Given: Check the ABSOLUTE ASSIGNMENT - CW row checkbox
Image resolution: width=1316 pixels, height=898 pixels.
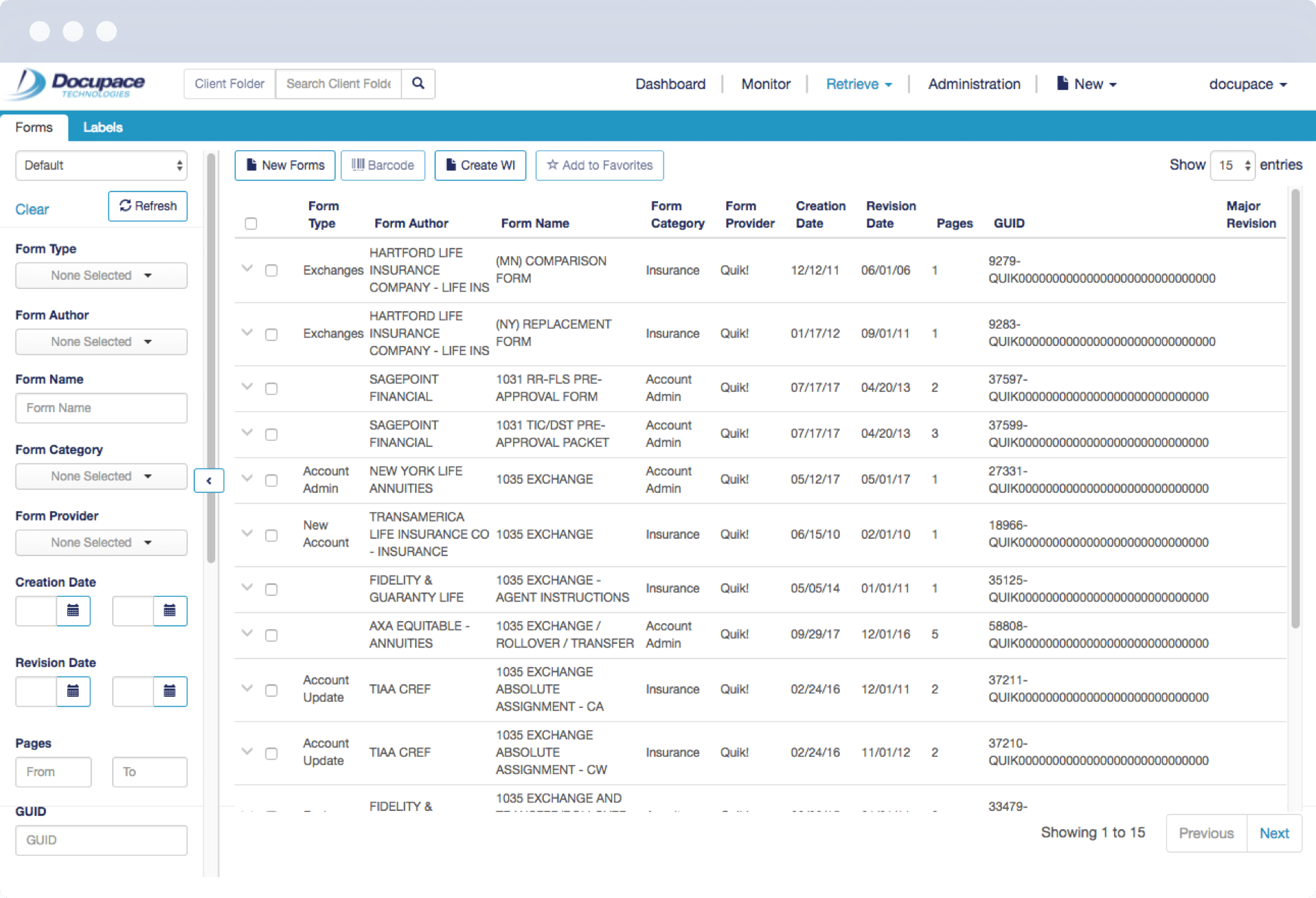Looking at the screenshot, I should pos(272,754).
